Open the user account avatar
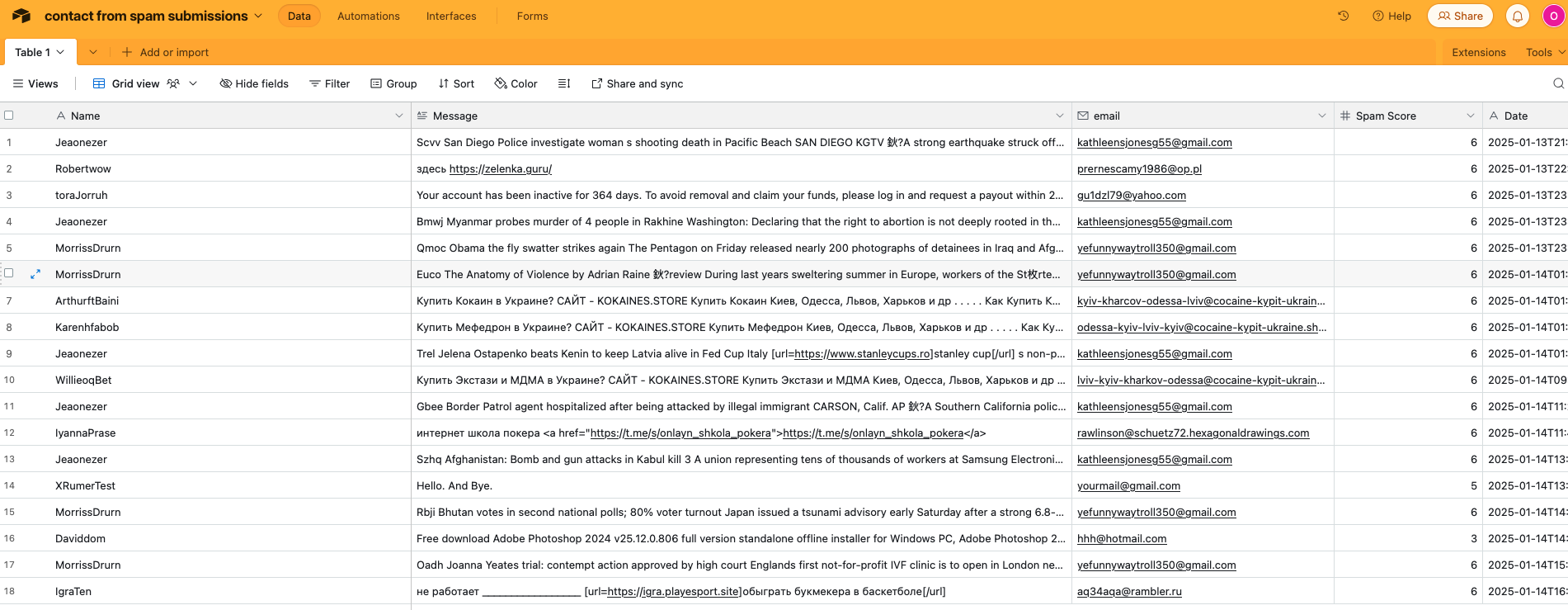The height and width of the screenshot is (610, 1568). coord(1553,16)
